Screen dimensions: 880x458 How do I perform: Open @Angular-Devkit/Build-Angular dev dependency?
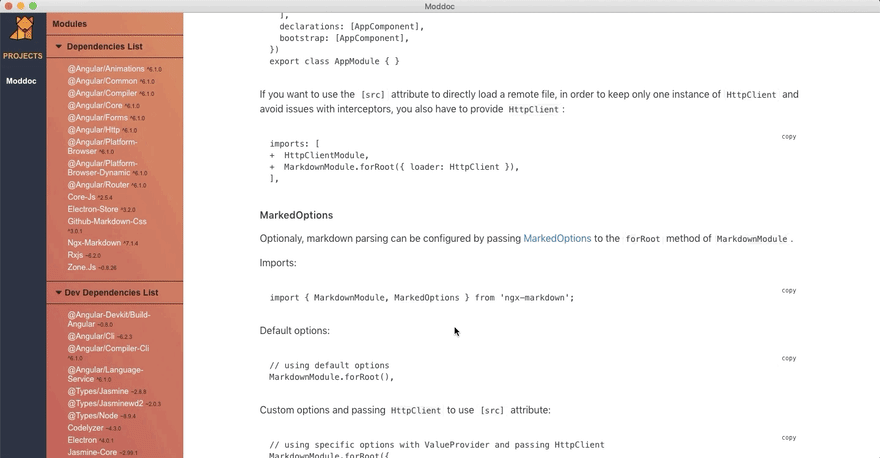[109, 319]
